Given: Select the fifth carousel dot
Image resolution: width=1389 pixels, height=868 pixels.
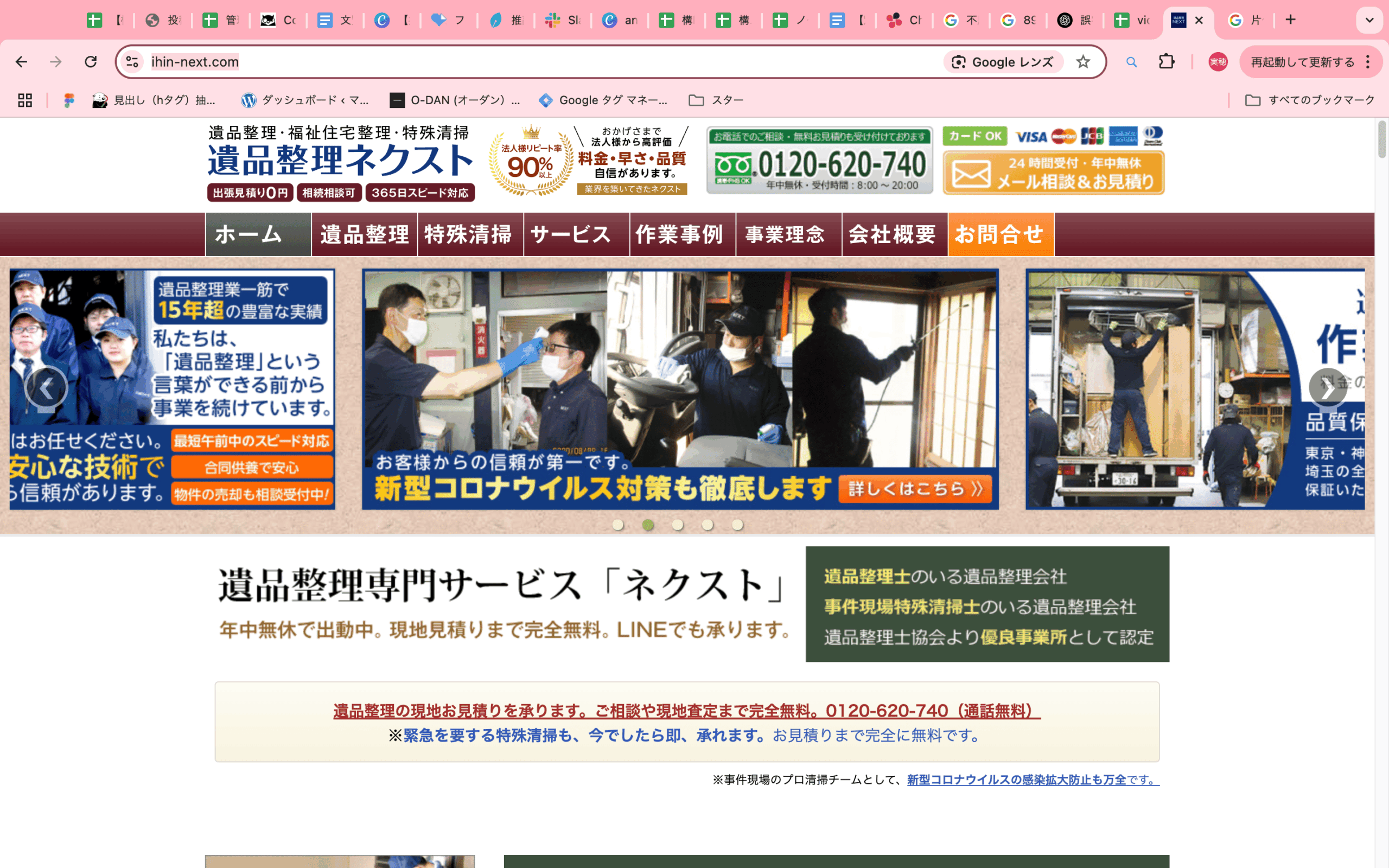Looking at the screenshot, I should (x=737, y=525).
